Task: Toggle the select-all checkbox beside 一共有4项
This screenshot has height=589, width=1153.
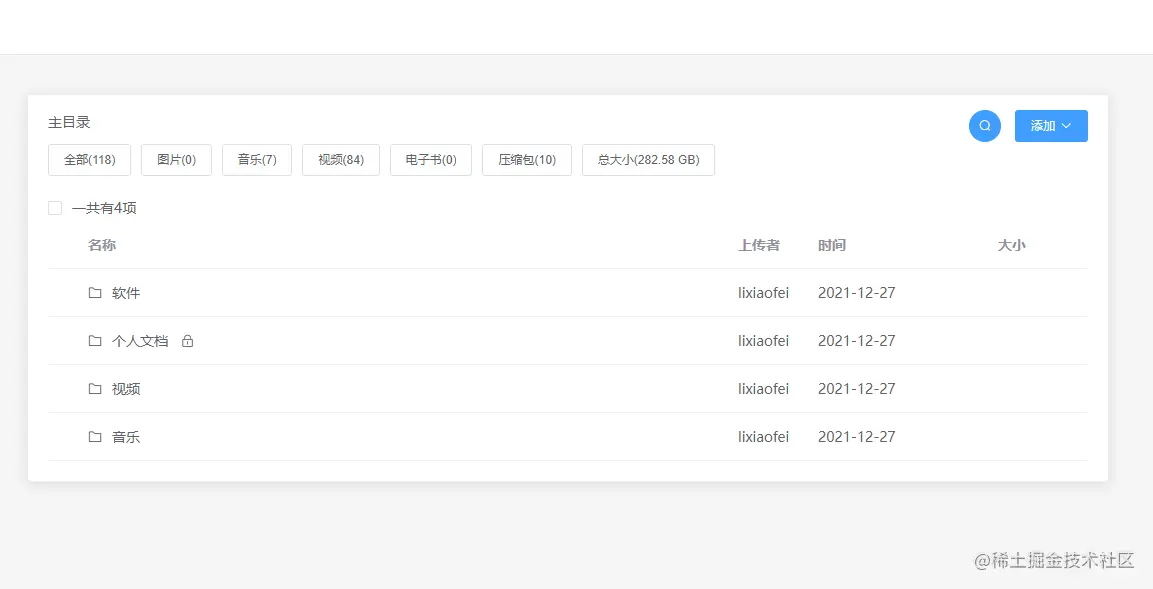Action: 55,207
